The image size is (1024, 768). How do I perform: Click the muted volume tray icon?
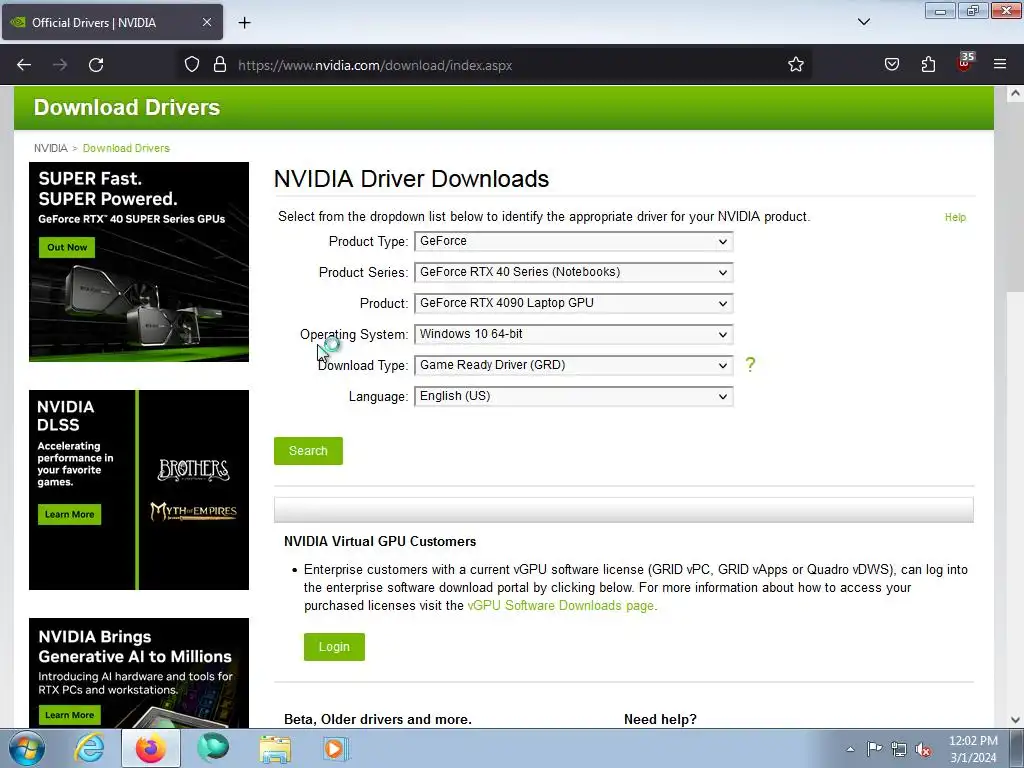tap(923, 749)
